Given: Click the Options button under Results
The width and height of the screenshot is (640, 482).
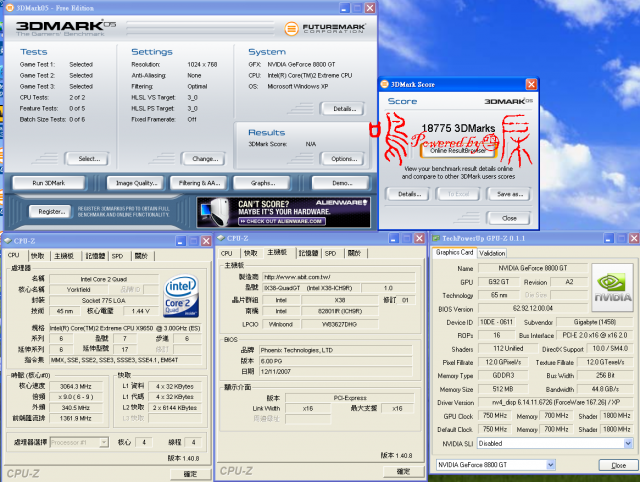Looking at the screenshot, I should pos(344,159).
